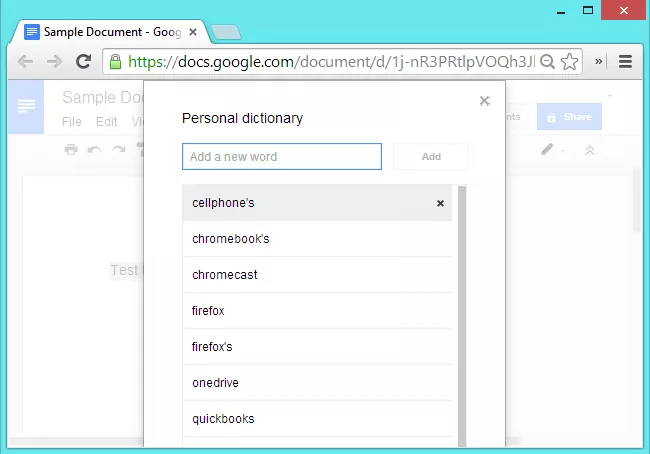Click the Add a new word field
Viewport: 650px width, 454px height.
(x=282, y=157)
